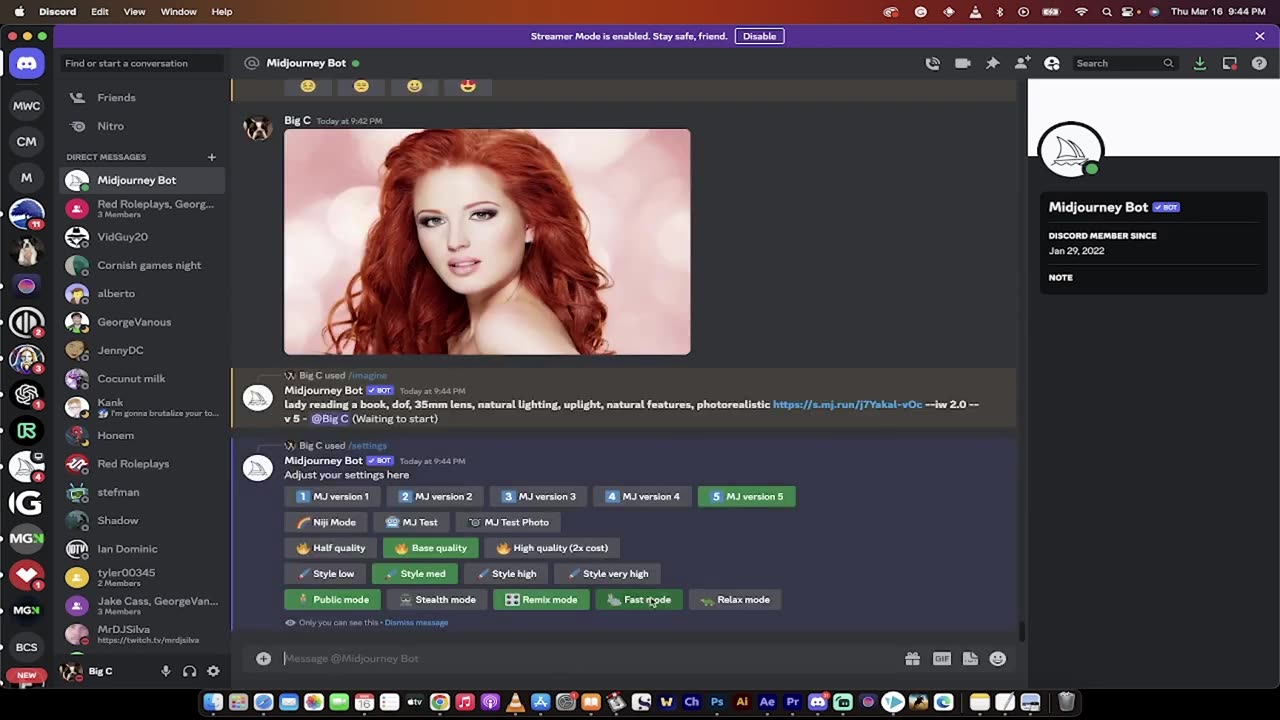Viewport: 1280px width, 720px height.
Task: Toggle Stealth mode
Action: coord(436,600)
